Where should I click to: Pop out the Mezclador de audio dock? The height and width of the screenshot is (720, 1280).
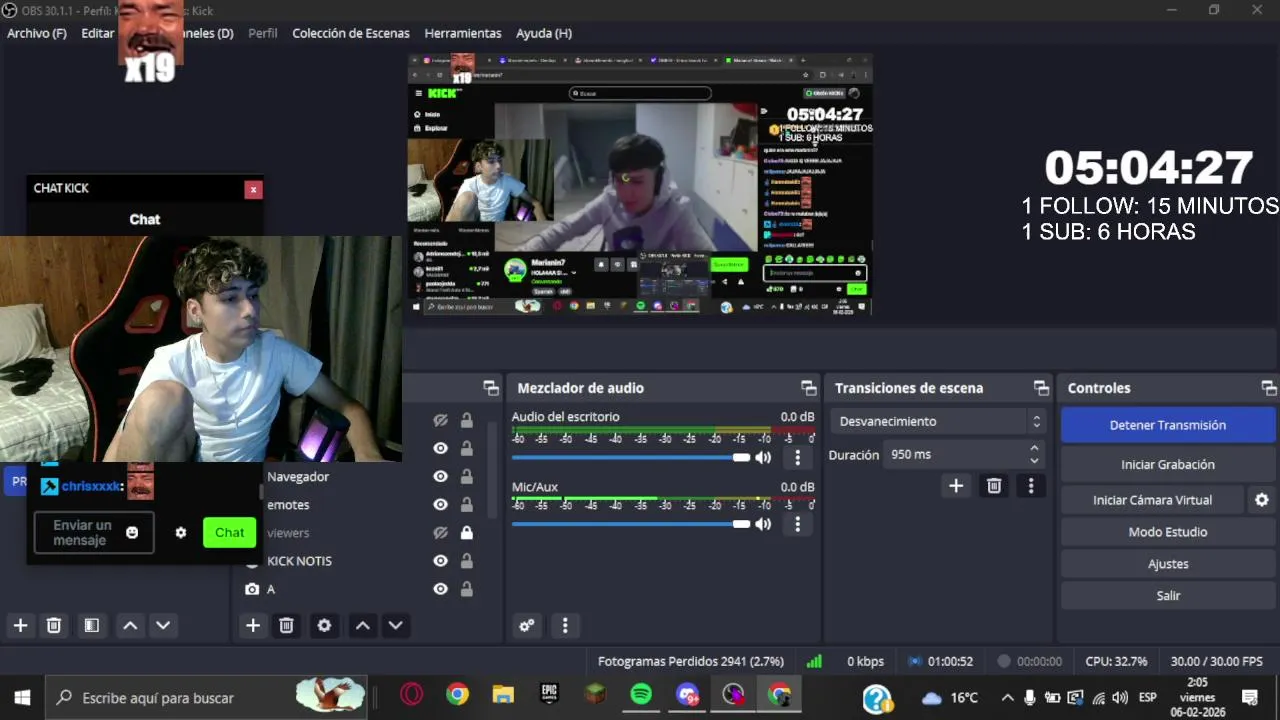coord(808,388)
